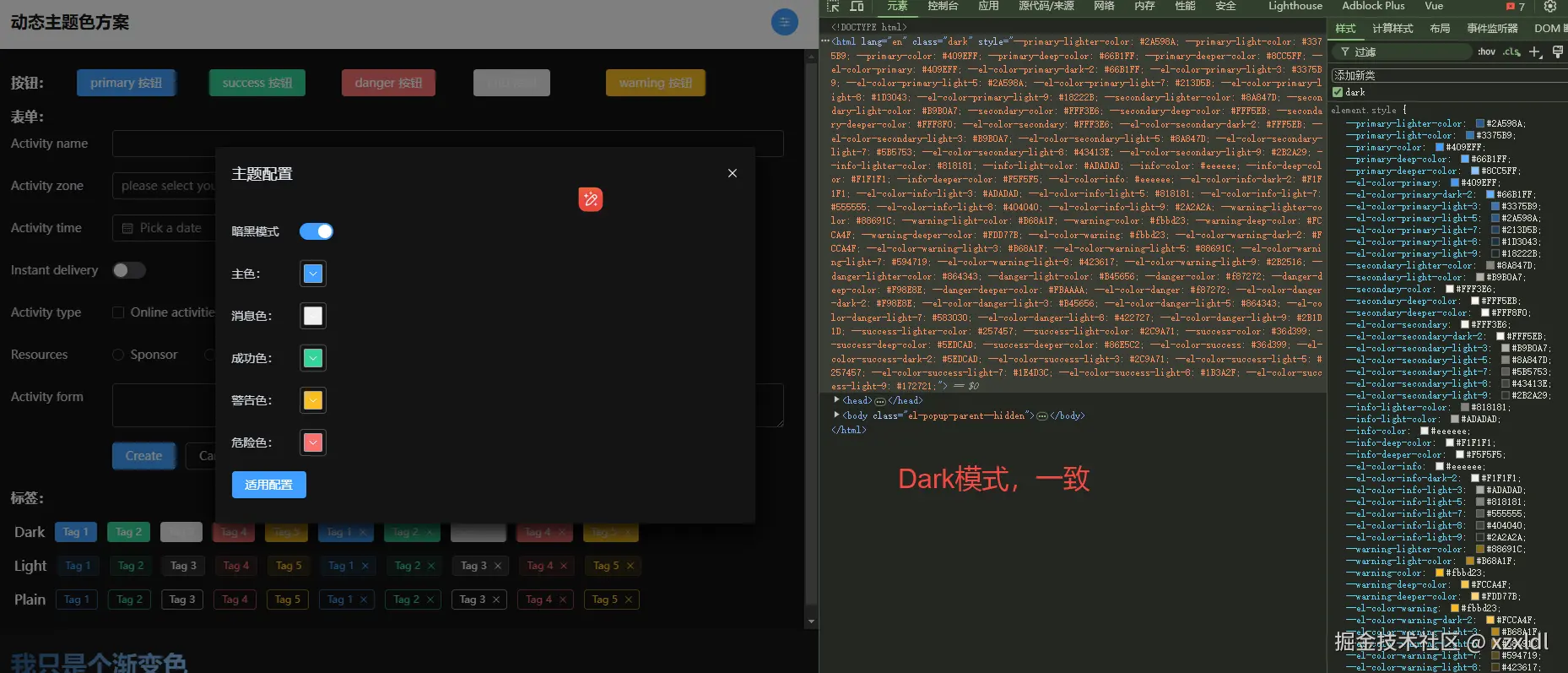Image resolution: width=1568 pixels, height=673 pixels.
Task: Switch to the 控制台 console tab
Action: (943, 6)
